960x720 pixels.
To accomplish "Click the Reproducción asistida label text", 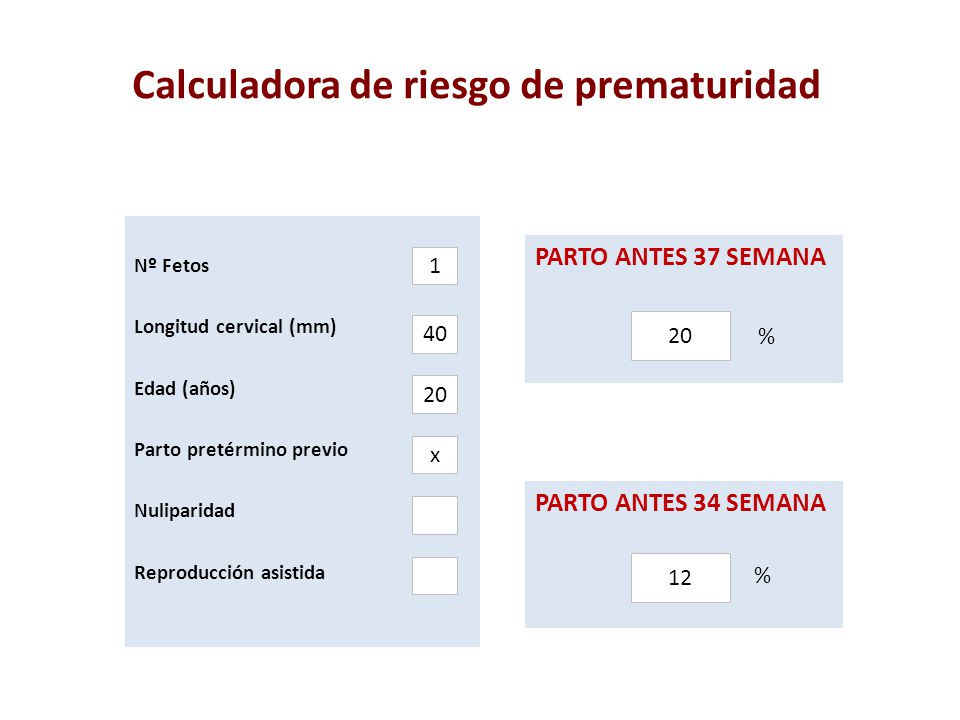I will [230, 572].
